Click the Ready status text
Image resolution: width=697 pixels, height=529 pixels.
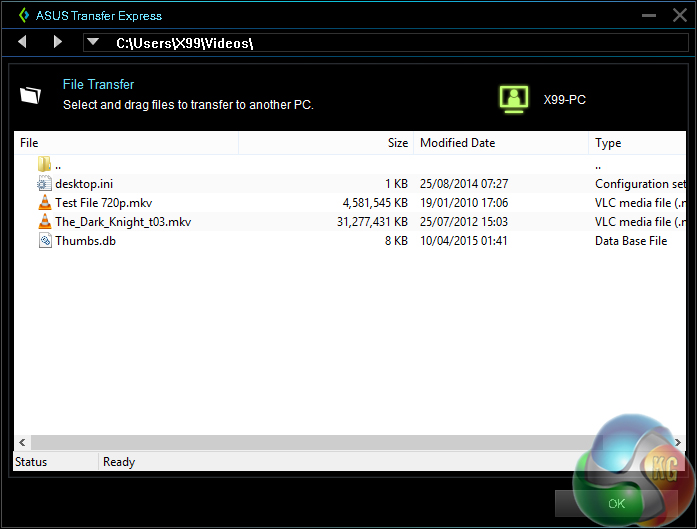pyautogui.click(x=119, y=462)
